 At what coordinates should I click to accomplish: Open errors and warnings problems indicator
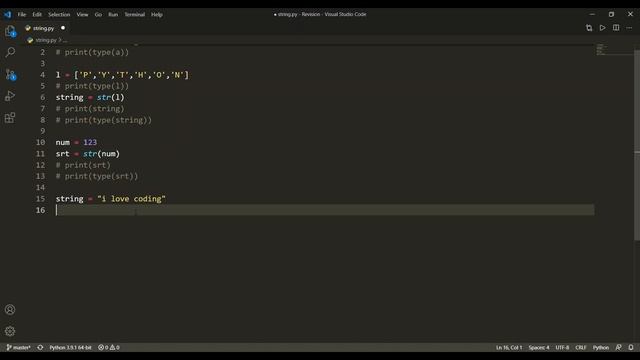click(x=109, y=347)
